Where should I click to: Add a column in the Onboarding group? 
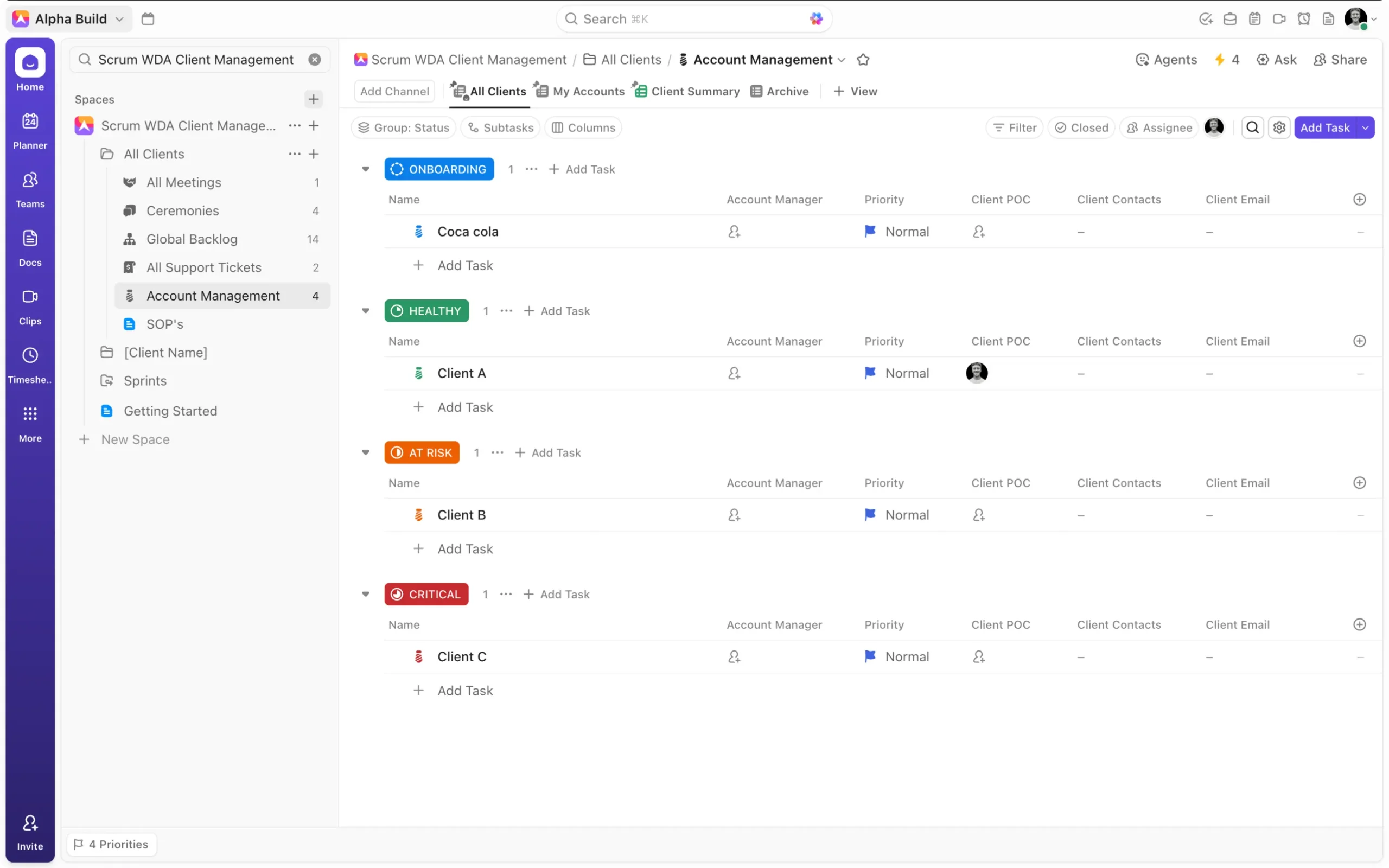pos(1359,200)
